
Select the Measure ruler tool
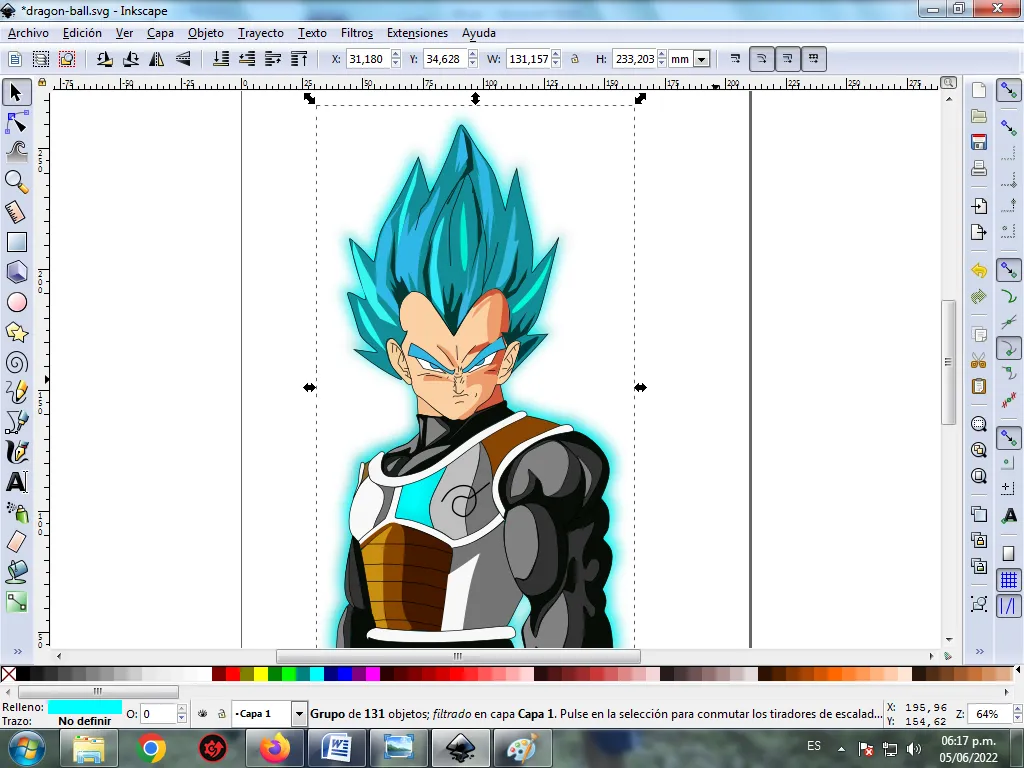(16, 212)
